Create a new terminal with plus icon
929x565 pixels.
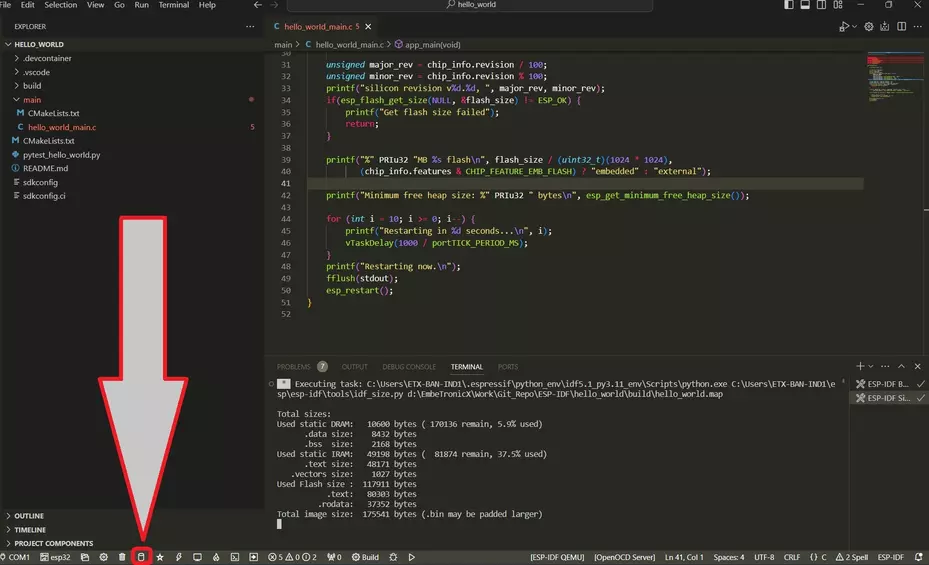click(860, 366)
